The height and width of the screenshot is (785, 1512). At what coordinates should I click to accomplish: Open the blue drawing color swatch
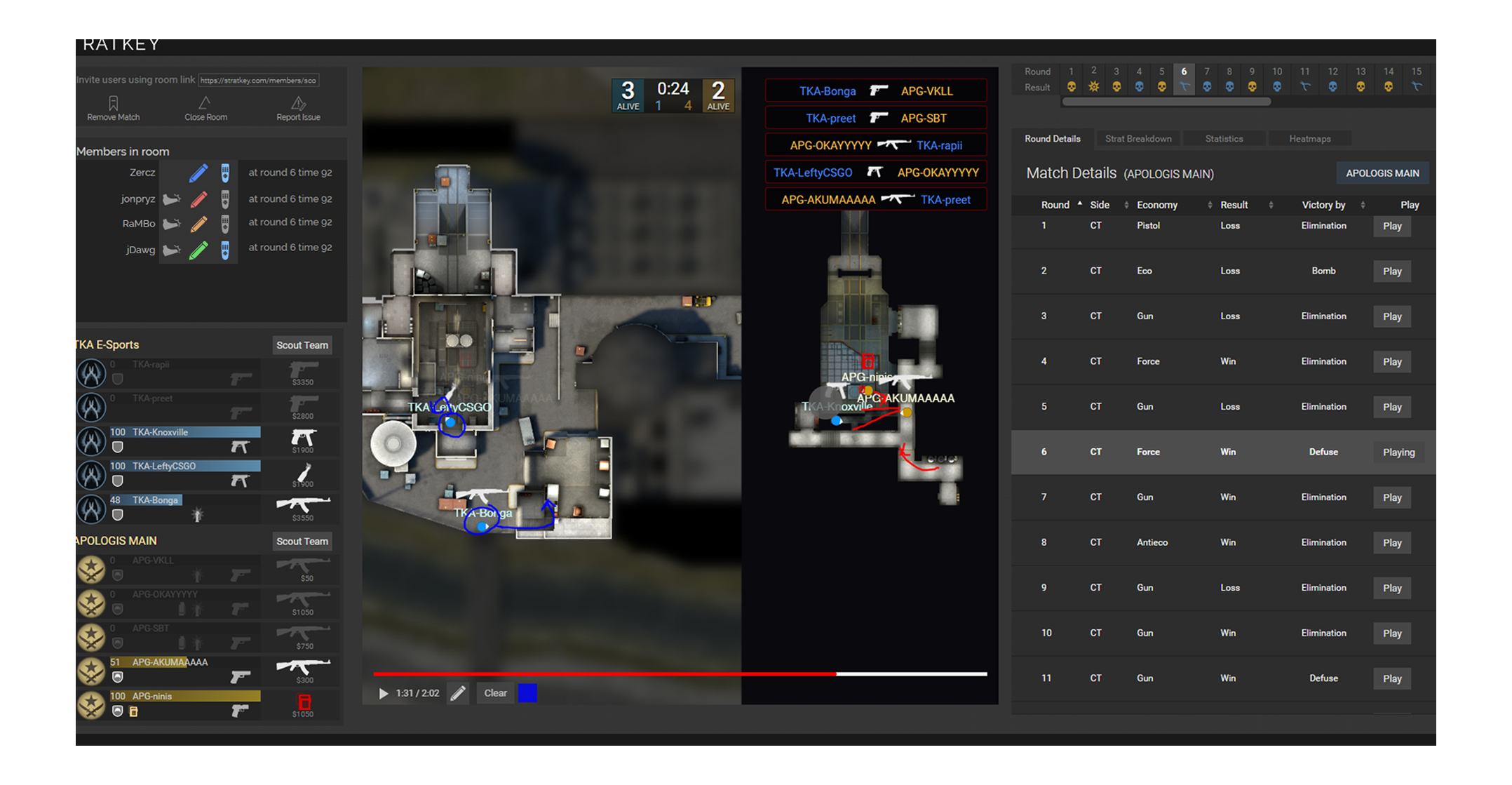527,693
